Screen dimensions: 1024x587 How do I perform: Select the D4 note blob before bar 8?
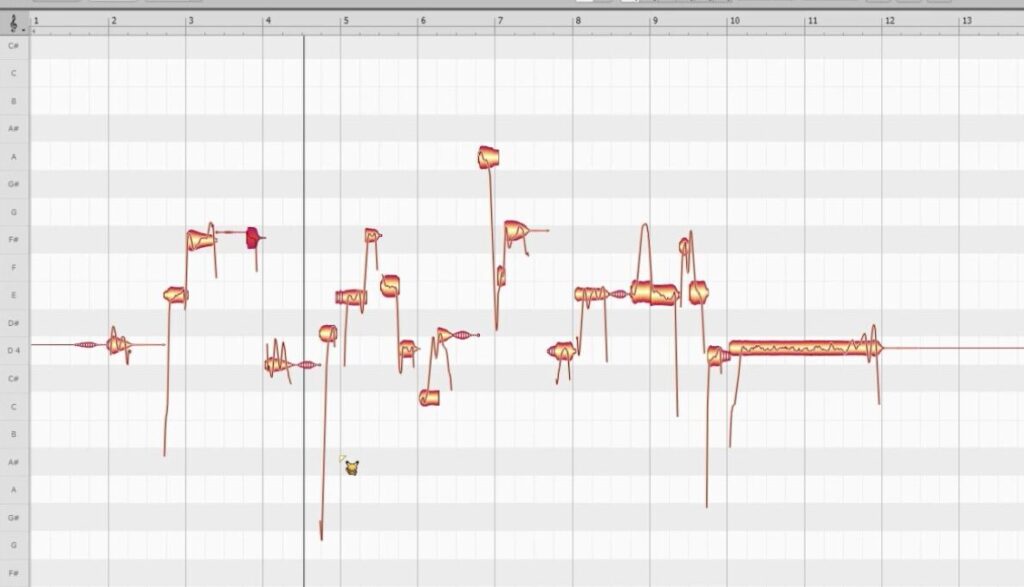click(x=562, y=351)
